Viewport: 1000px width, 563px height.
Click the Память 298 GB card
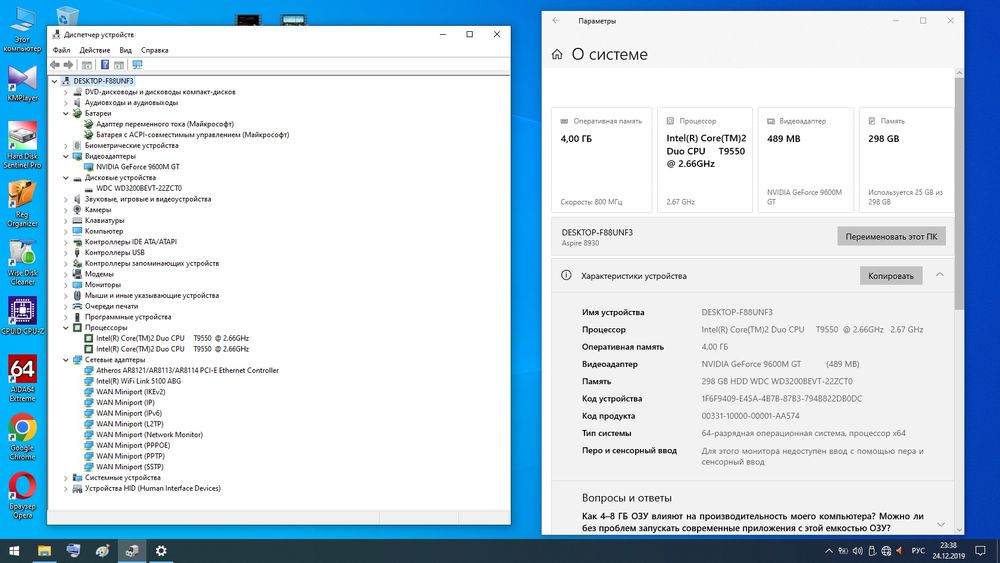(906, 160)
